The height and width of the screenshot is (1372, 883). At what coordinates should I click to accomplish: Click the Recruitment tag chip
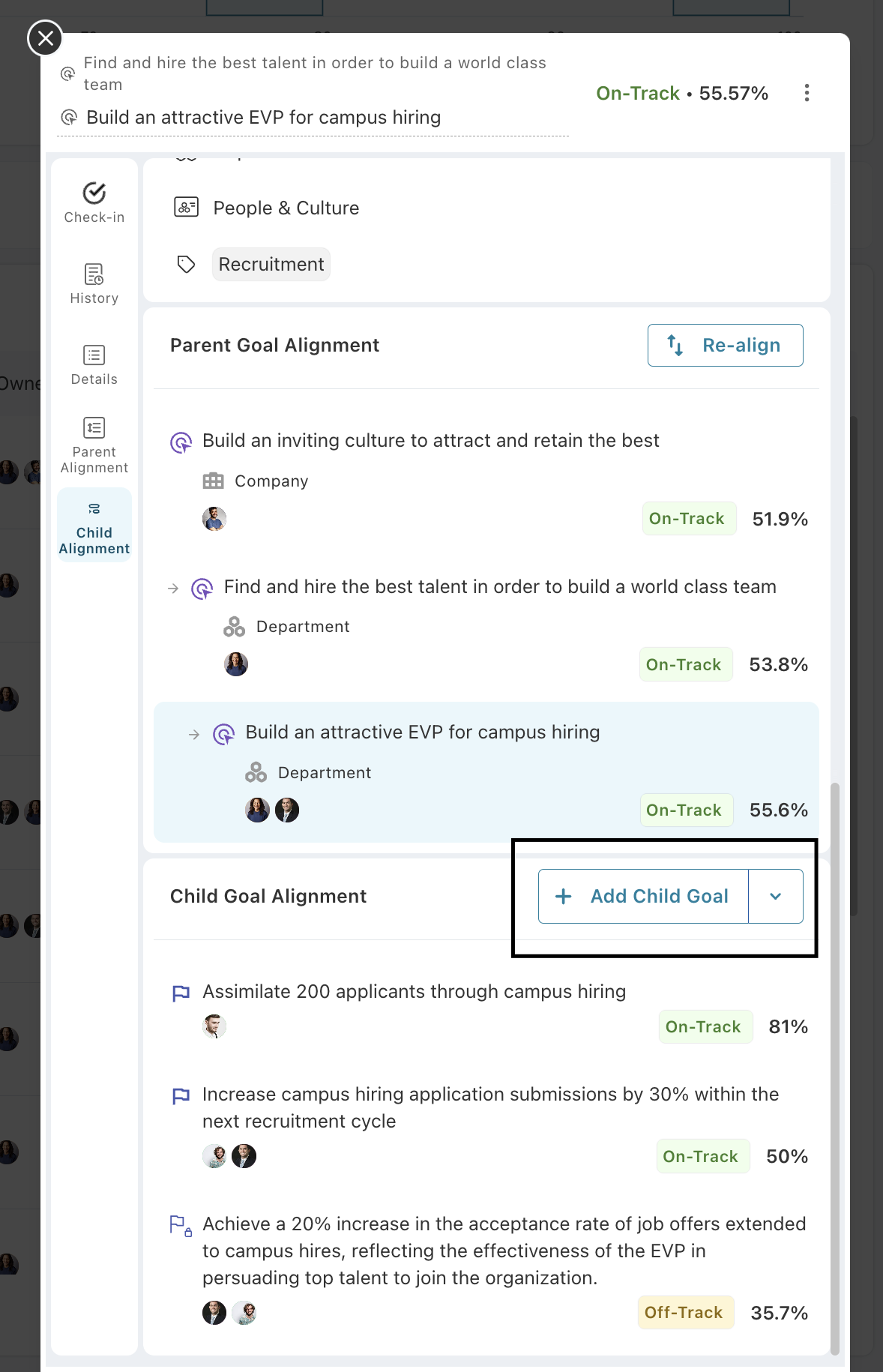point(271,265)
